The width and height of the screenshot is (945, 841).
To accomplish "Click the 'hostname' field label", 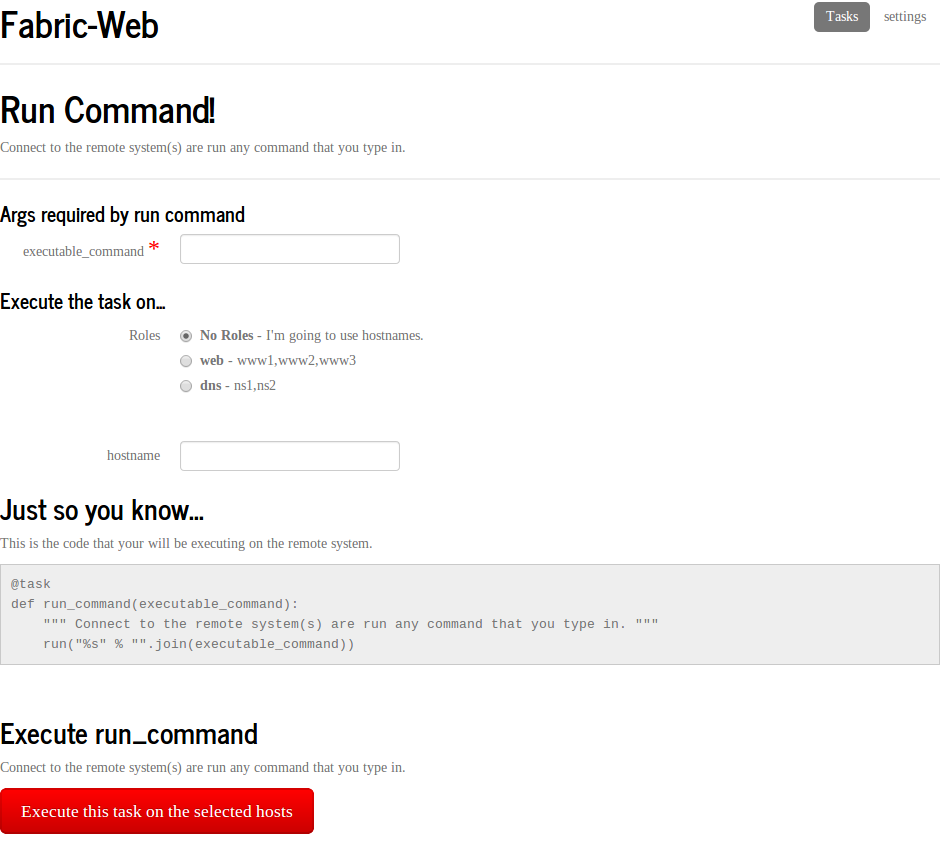I will pyautogui.click(x=133, y=456).
